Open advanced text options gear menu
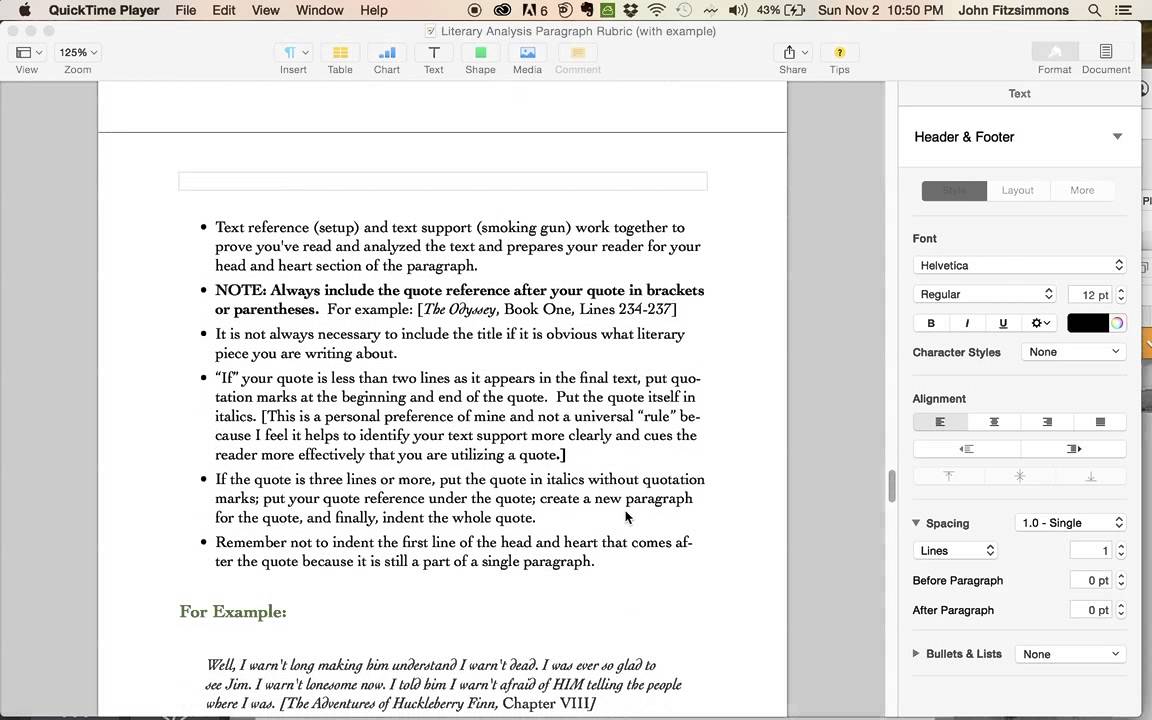The image size is (1152, 720). (x=1040, y=323)
